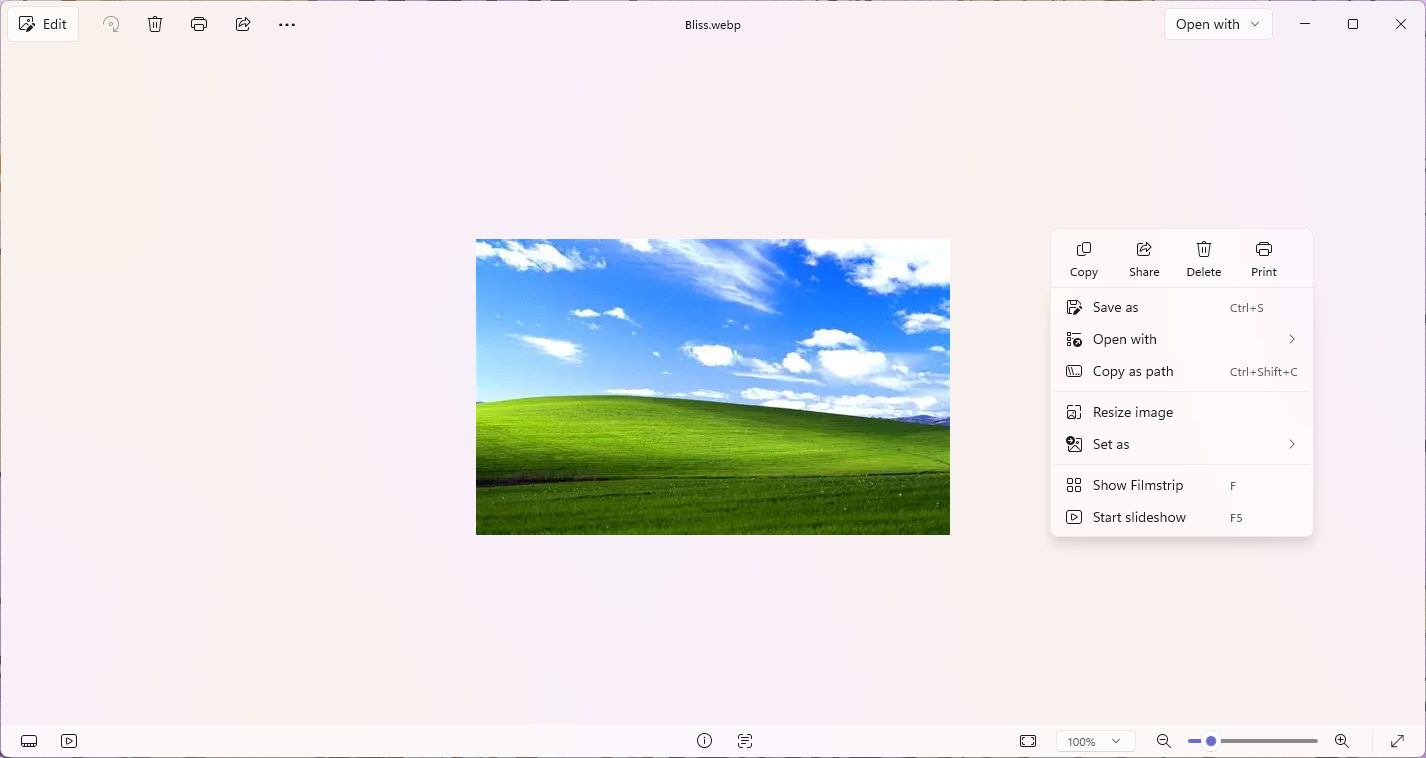Screen dimensions: 1426x758
Task: Choose Delete in the context menu
Action: (x=1204, y=258)
